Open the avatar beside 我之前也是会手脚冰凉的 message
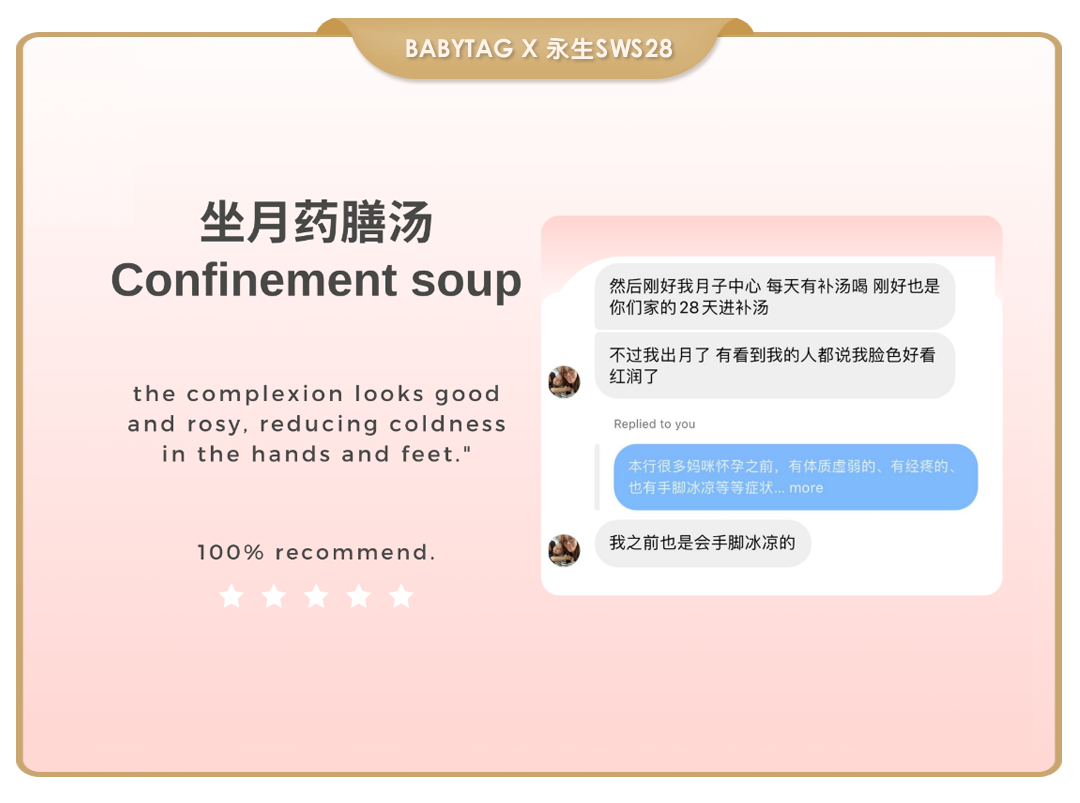 pyautogui.click(x=564, y=550)
